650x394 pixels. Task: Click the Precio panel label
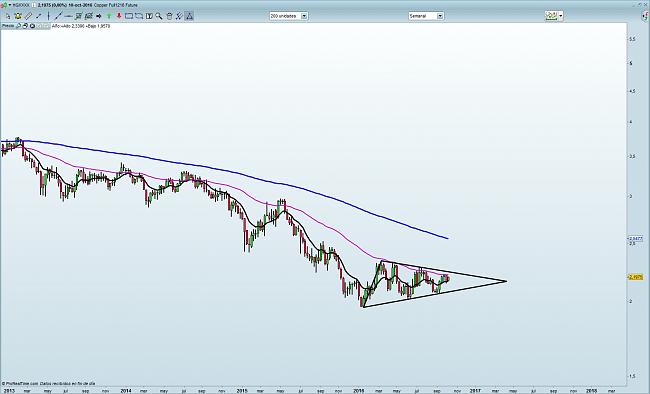8,26
